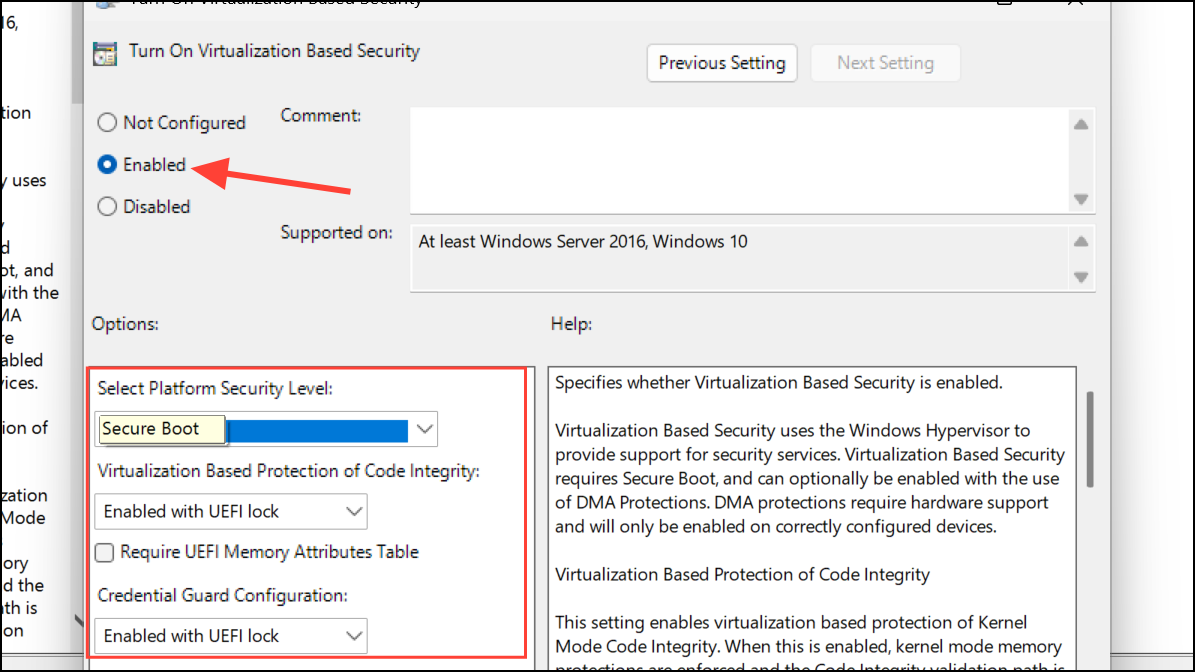Click the Supported on down arrow

(x=1081, y=277)
